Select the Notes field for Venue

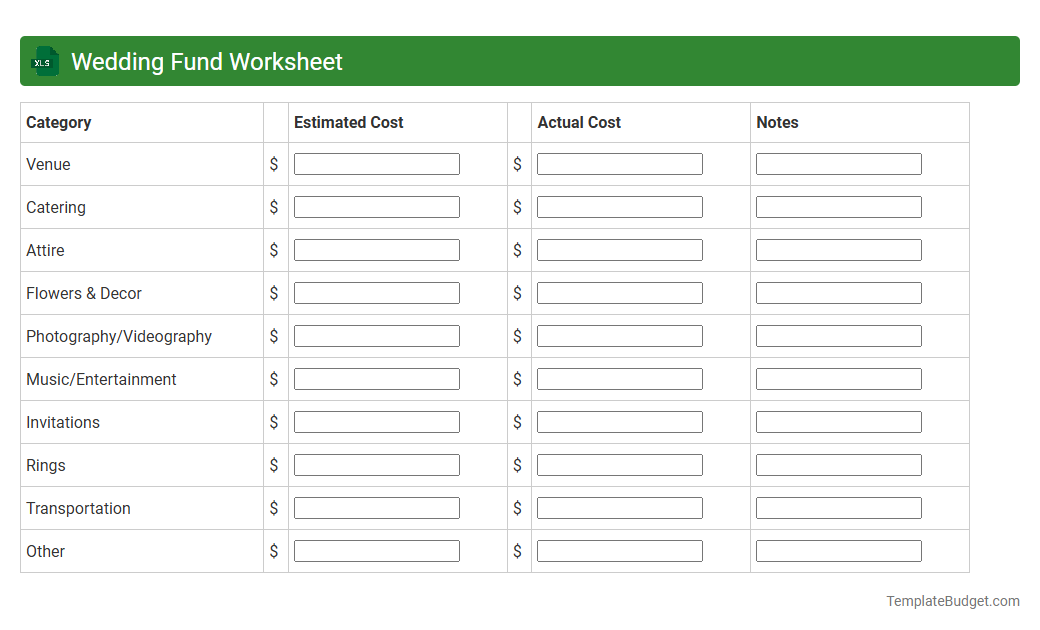coord(838,163)
